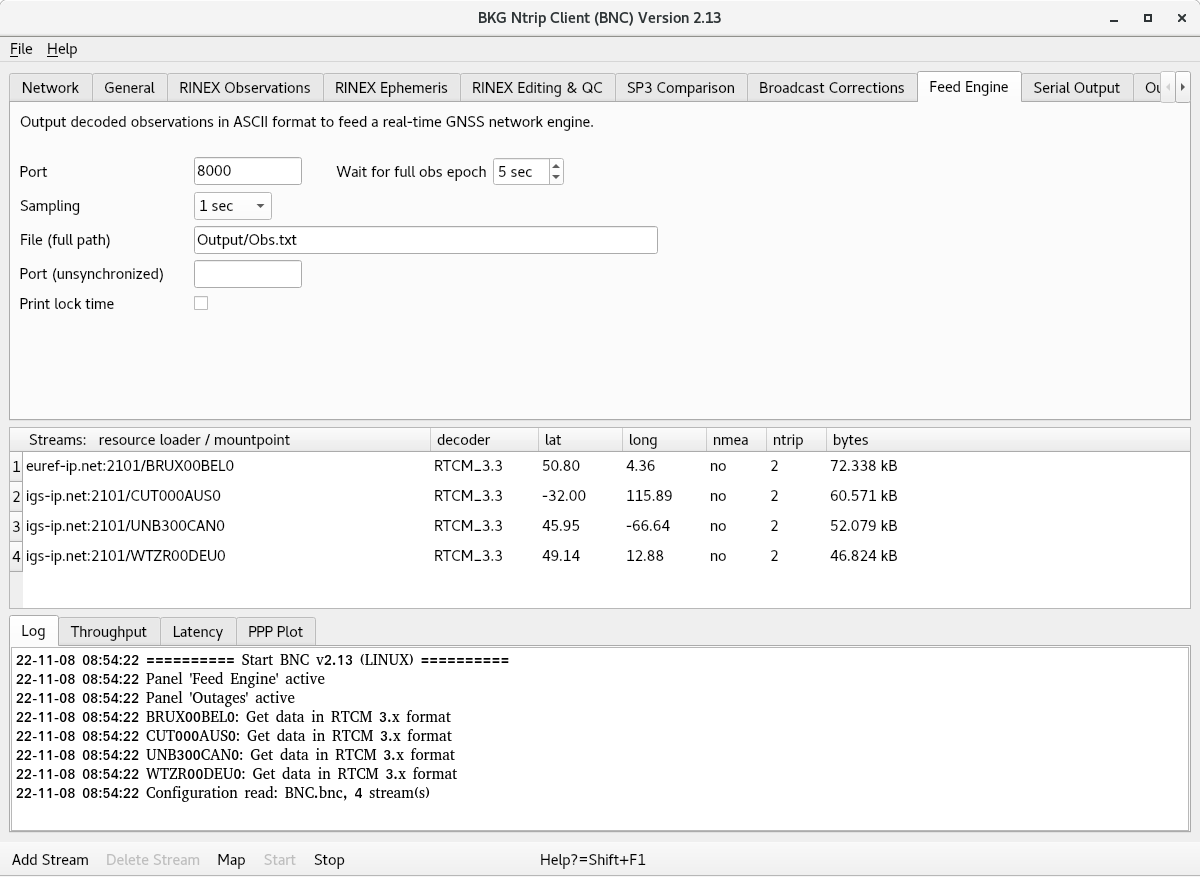The width and height of the screenshot is (1200, 877).
Task: Open the Map view
Action: pyautogui.click(x=231, y=860)
